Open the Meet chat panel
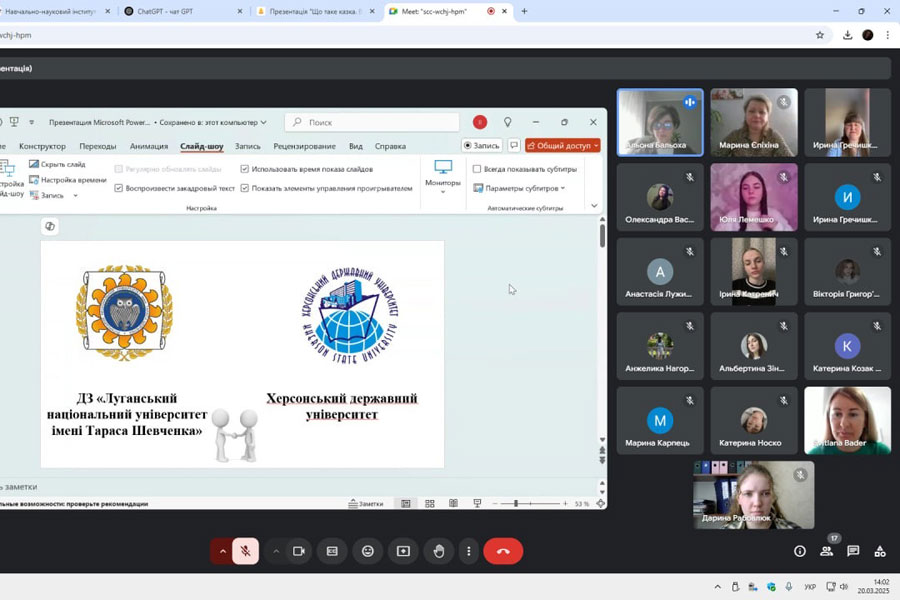 (x=853, y=551)
